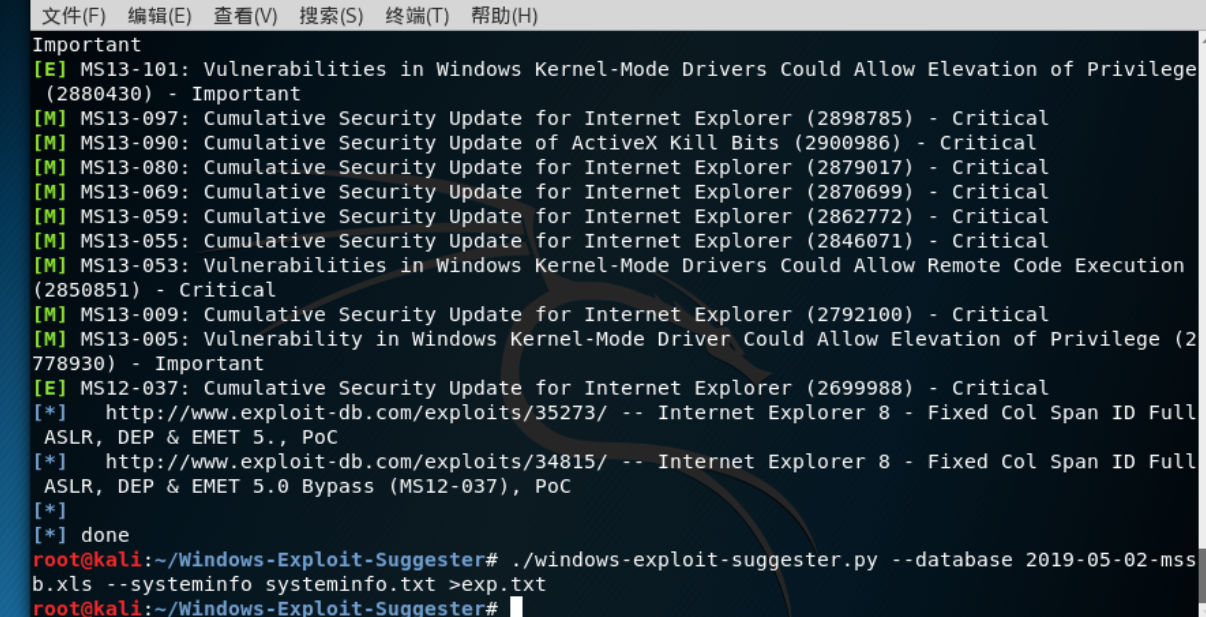Click the MS12-037 Cumulative Security Update line
1206x617 pixels.
[540, 388]
